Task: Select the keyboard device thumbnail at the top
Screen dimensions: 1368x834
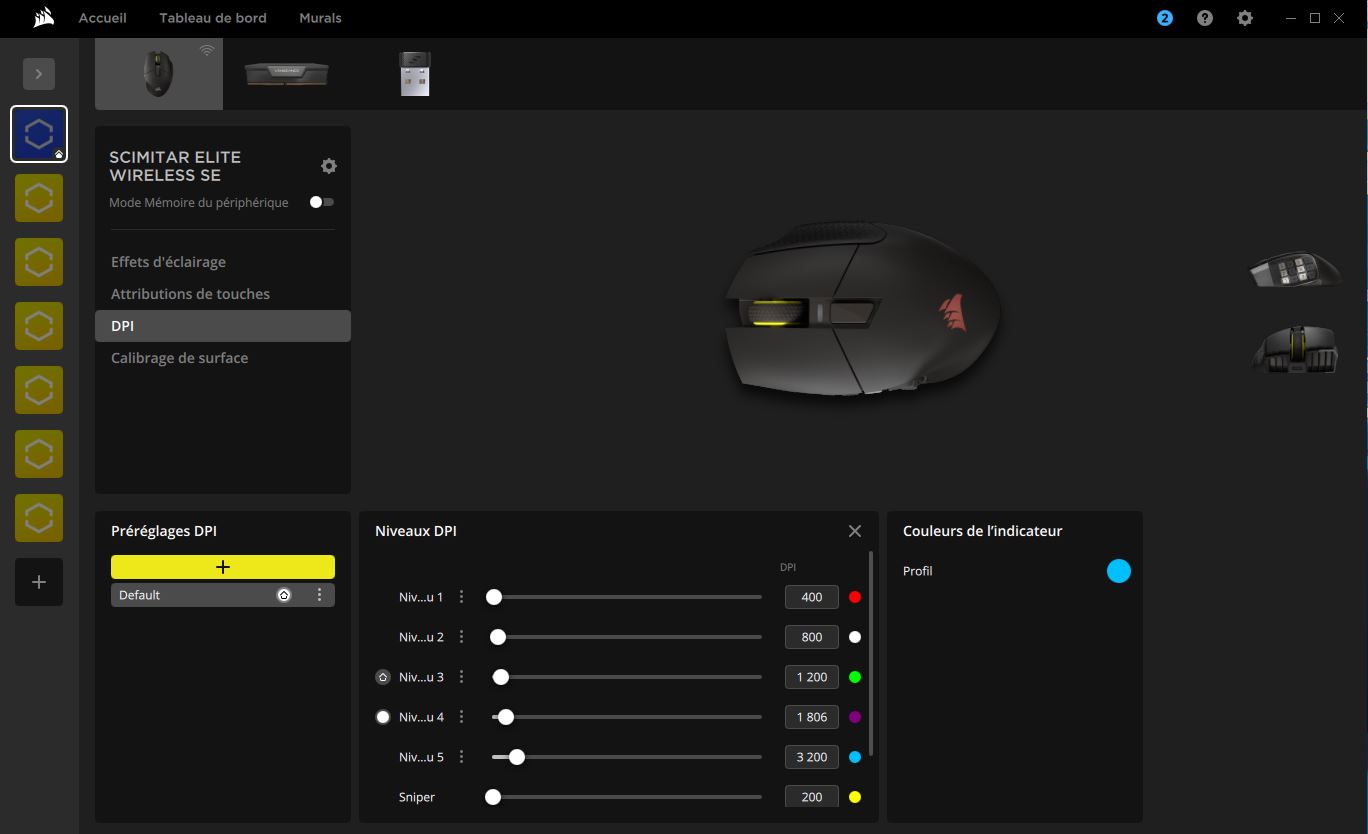Action: click(287, 72)
